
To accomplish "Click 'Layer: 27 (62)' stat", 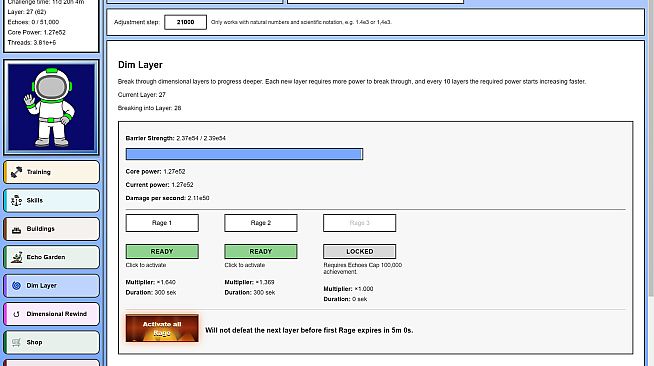I will [27, 12].
